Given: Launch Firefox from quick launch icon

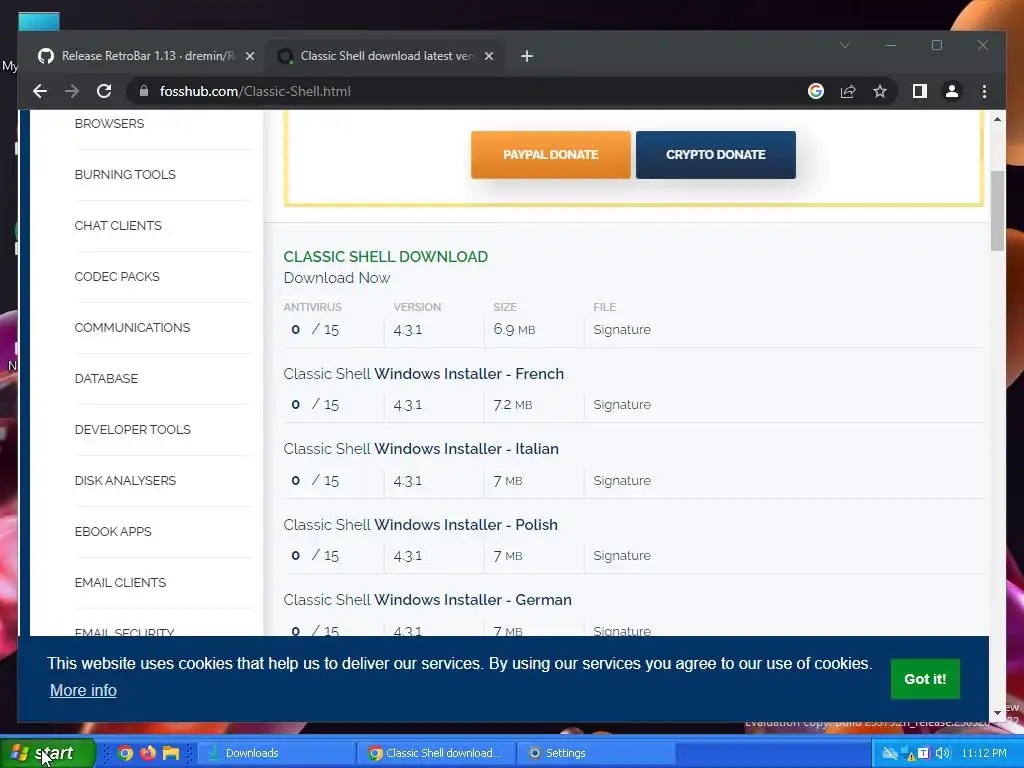Looking at the screenshot, I should click(148, 753).
